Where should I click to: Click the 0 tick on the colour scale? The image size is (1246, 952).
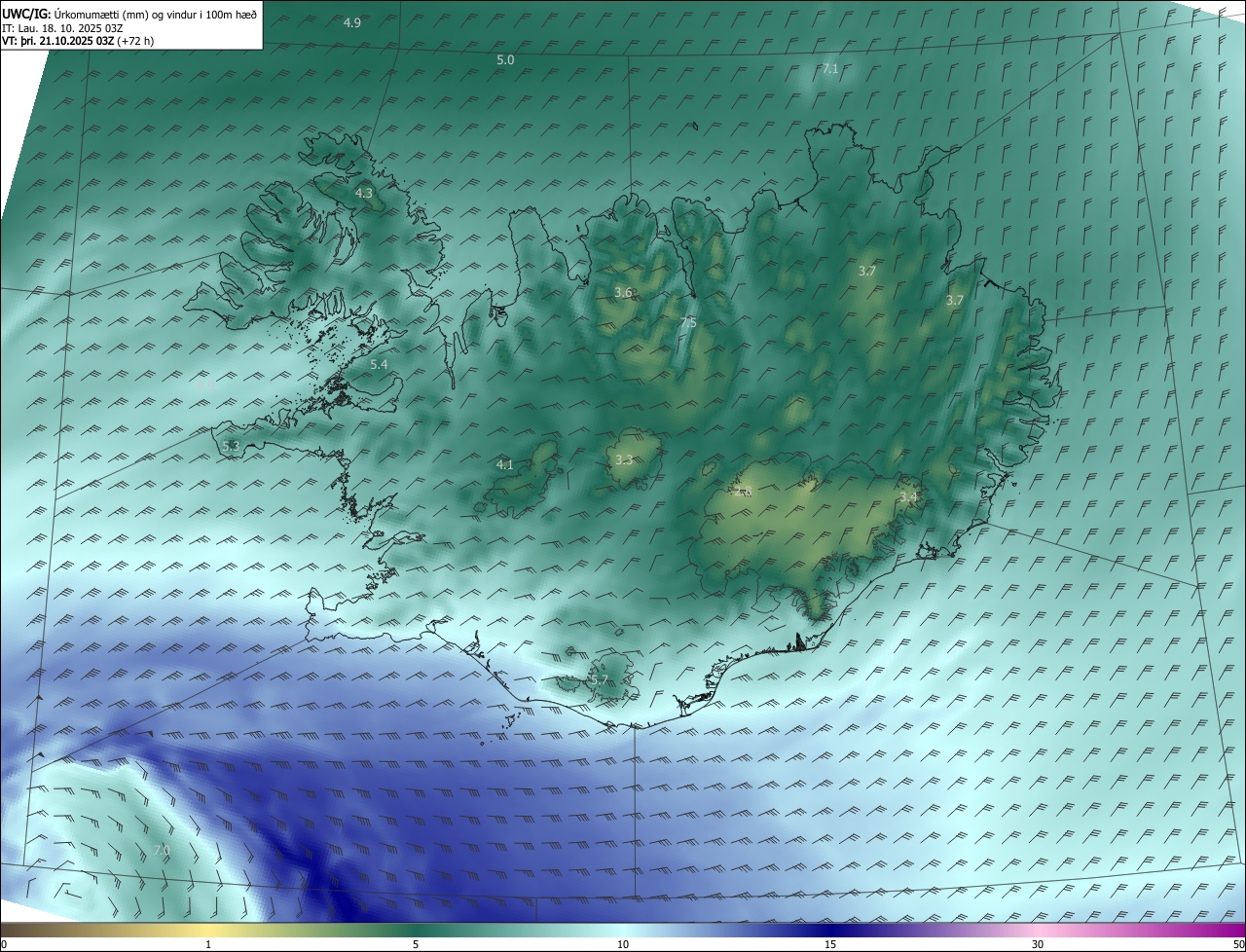click(x=4, y=945)
